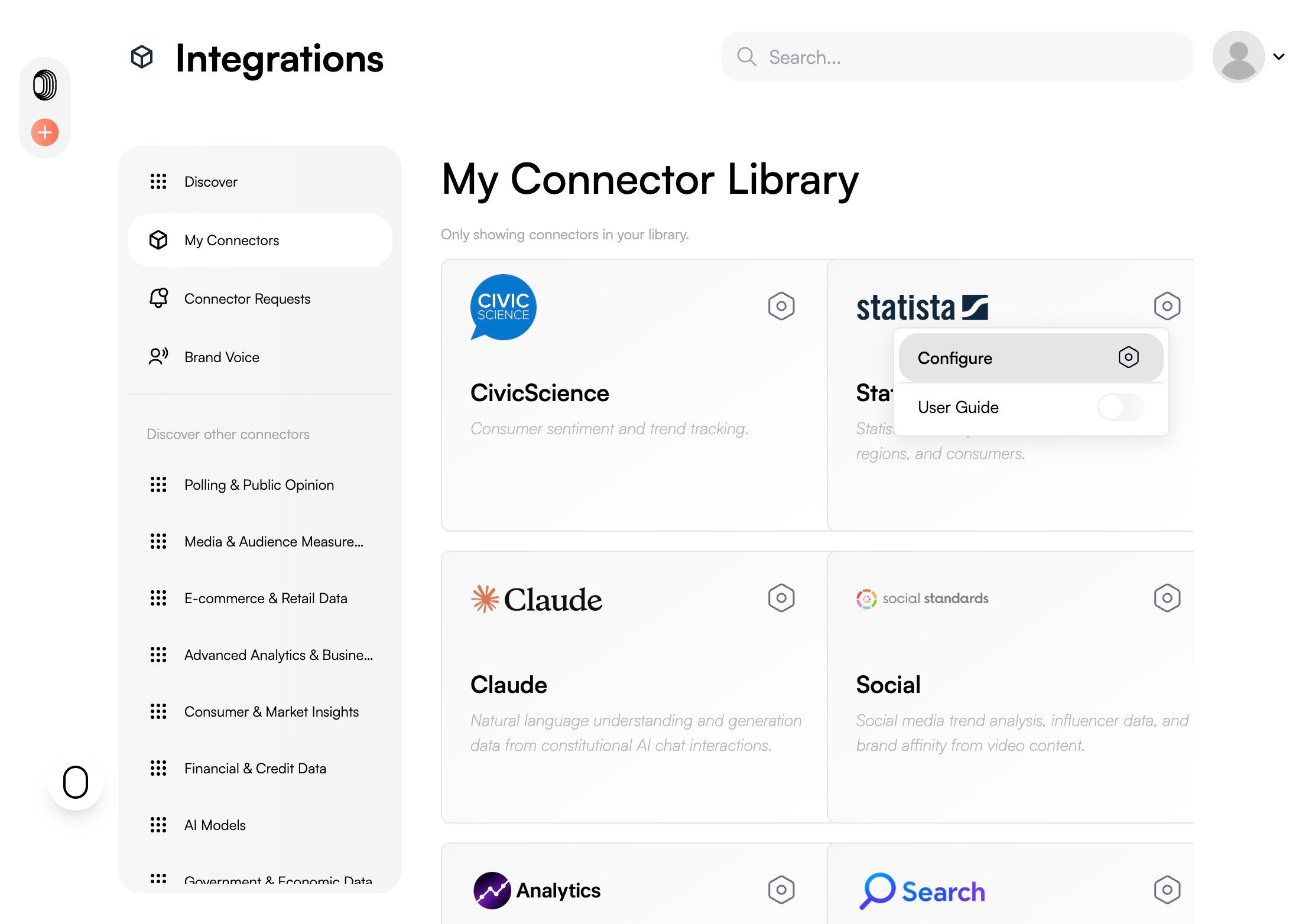The image size is (1312, 924).
Task: Click Social Standards connector settings icon
Action: pos(1167,598)
